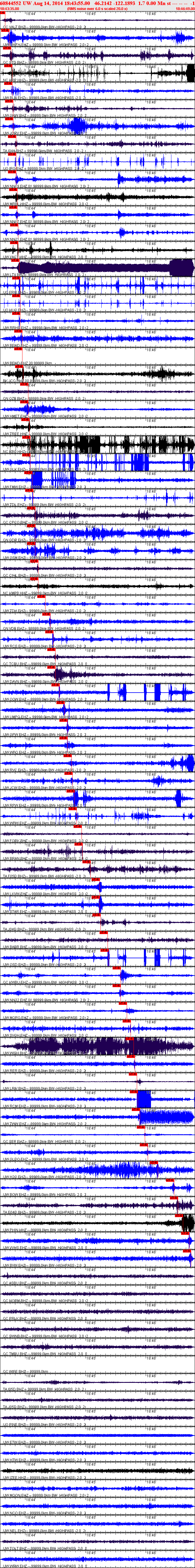Click the red arrival pick on CC.VALT.BHZ trace
The image size is (195, 1568).
tap(3, 13)
